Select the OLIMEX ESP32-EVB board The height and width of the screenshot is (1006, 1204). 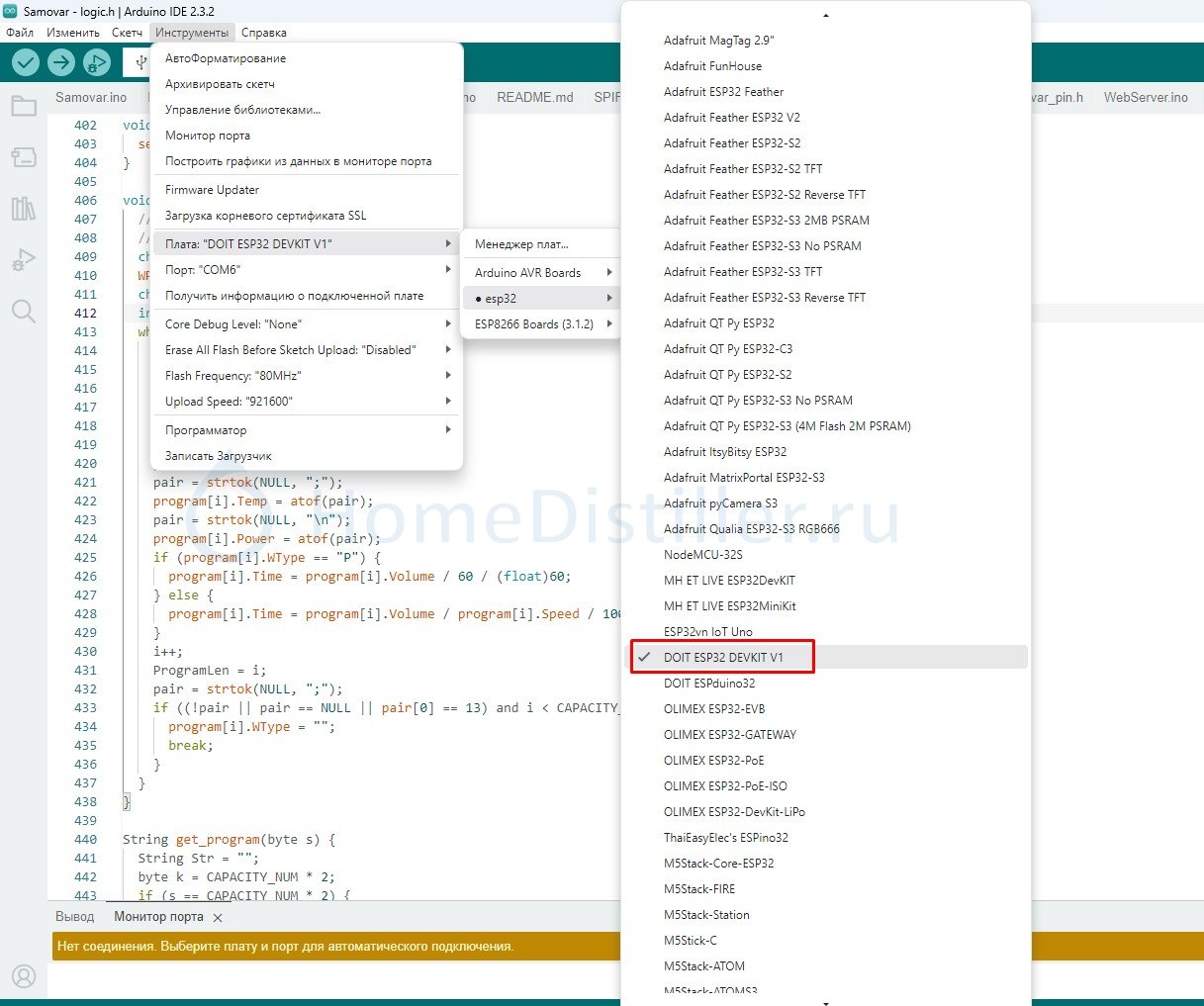[825, 709]
